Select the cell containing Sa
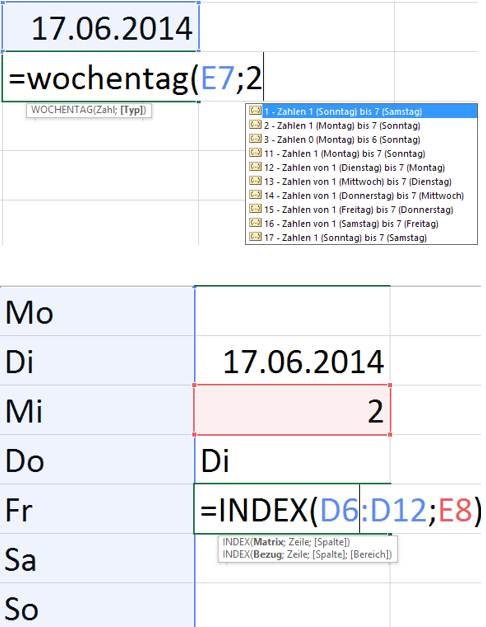Image resolution: width=486 pixels, height=627 pixels. [97, 559]
